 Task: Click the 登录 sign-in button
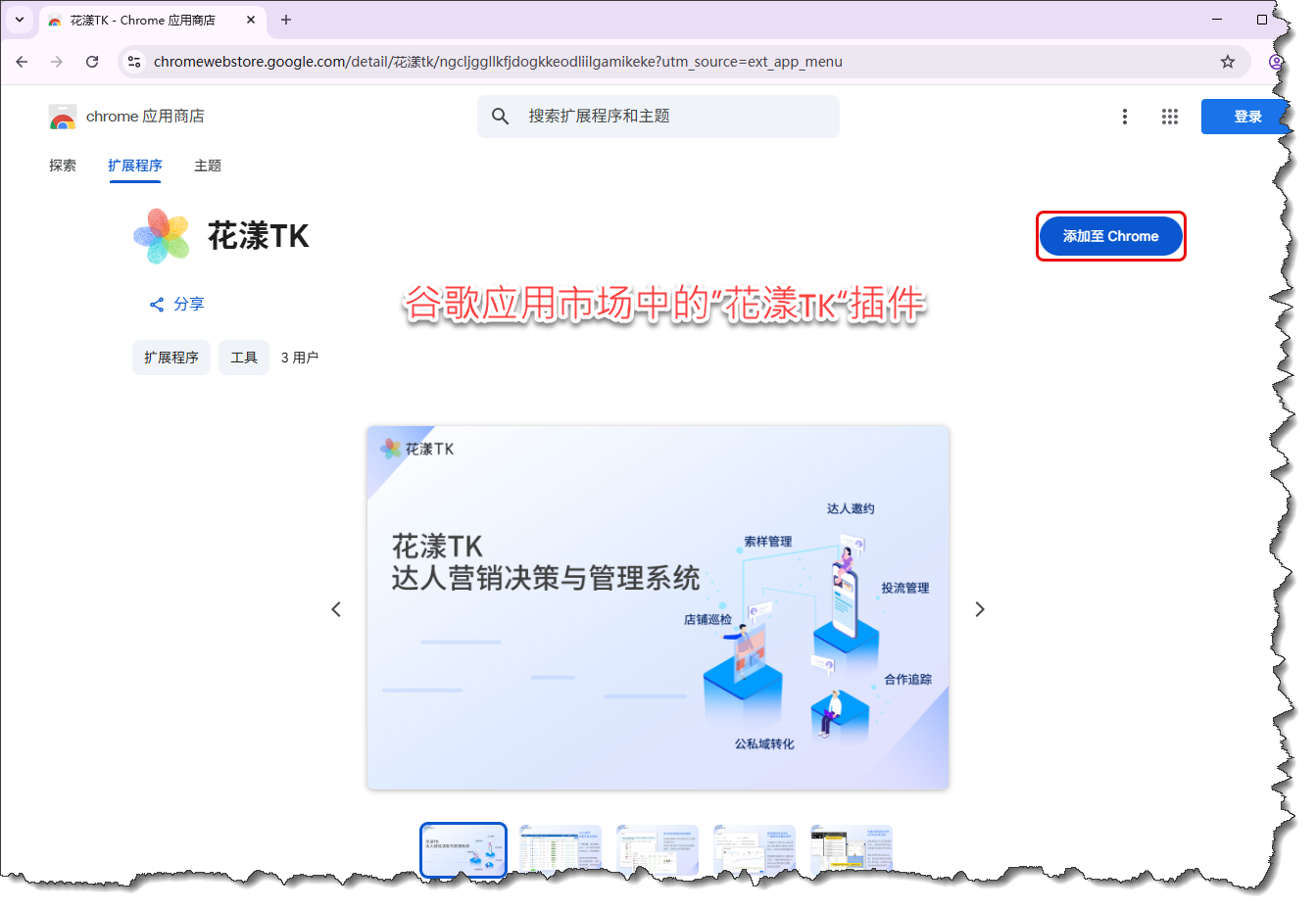click(x=1245, y=117)
